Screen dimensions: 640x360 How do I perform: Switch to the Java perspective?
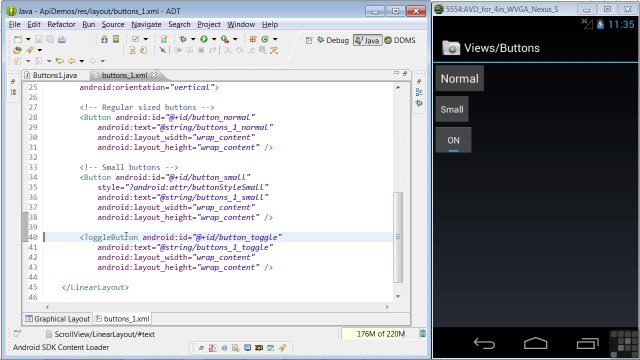click(x=367, y=40)
